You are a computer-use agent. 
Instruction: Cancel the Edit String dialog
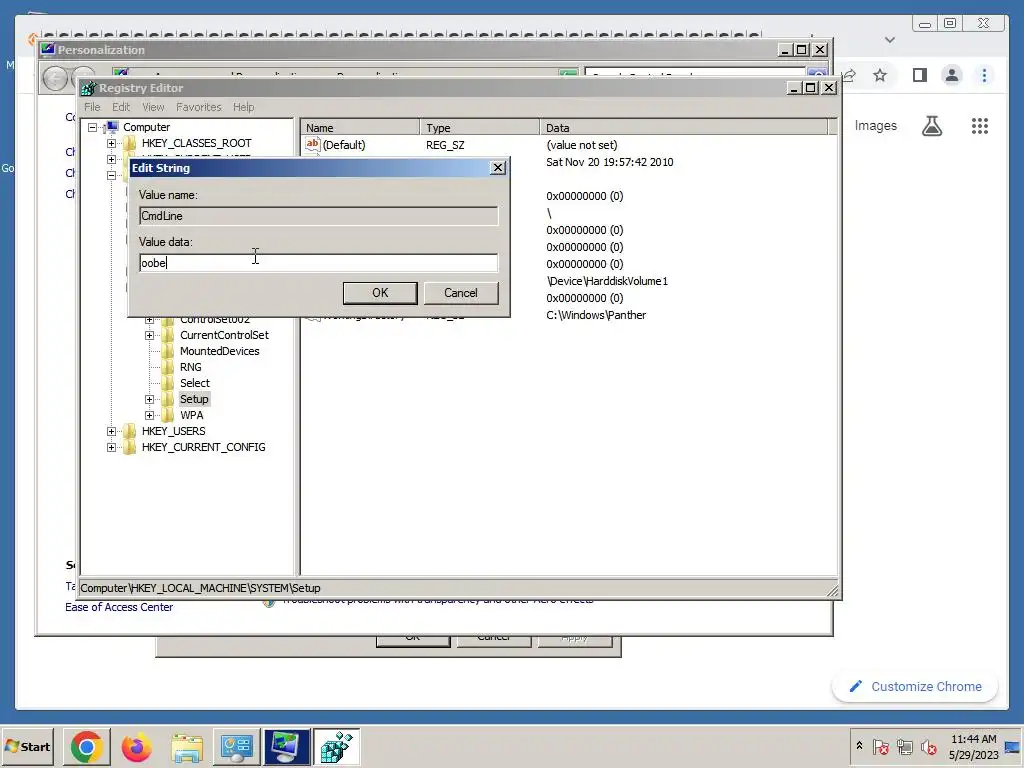461,293
